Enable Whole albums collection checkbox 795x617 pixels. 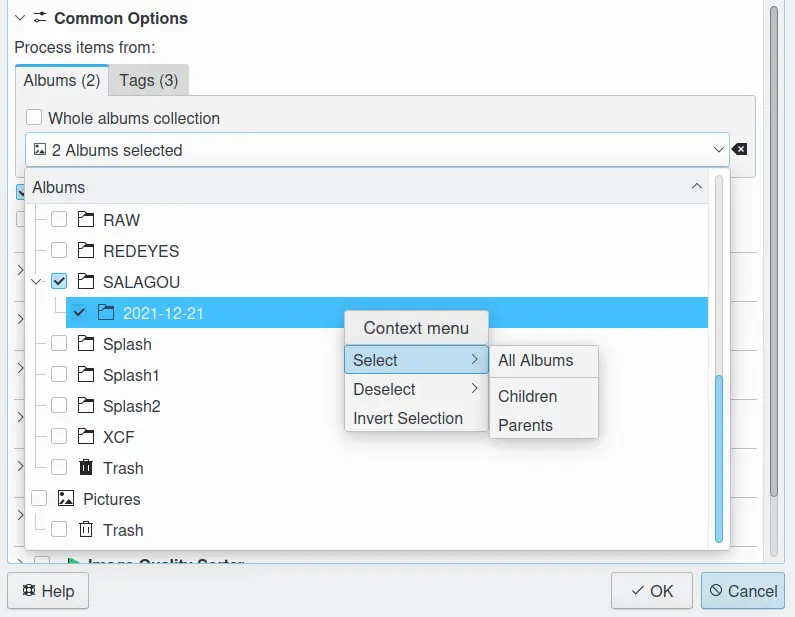click(35, 118)
